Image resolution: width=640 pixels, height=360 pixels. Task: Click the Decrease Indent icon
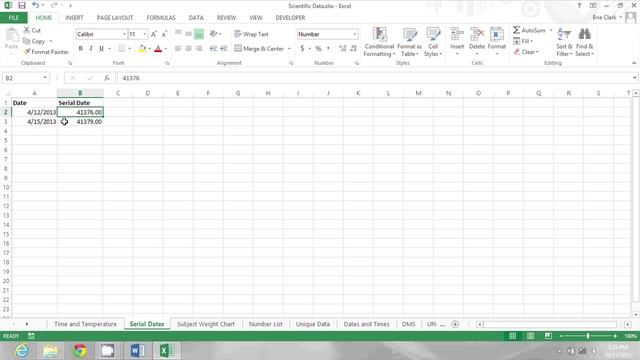213,49
